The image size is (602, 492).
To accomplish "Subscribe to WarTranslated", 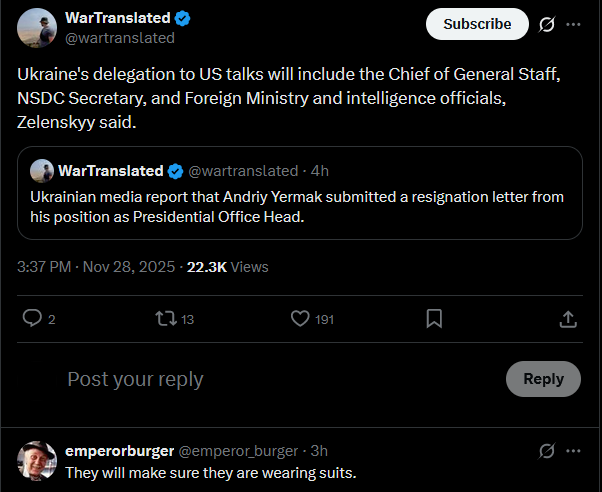I will pos(477,24).
